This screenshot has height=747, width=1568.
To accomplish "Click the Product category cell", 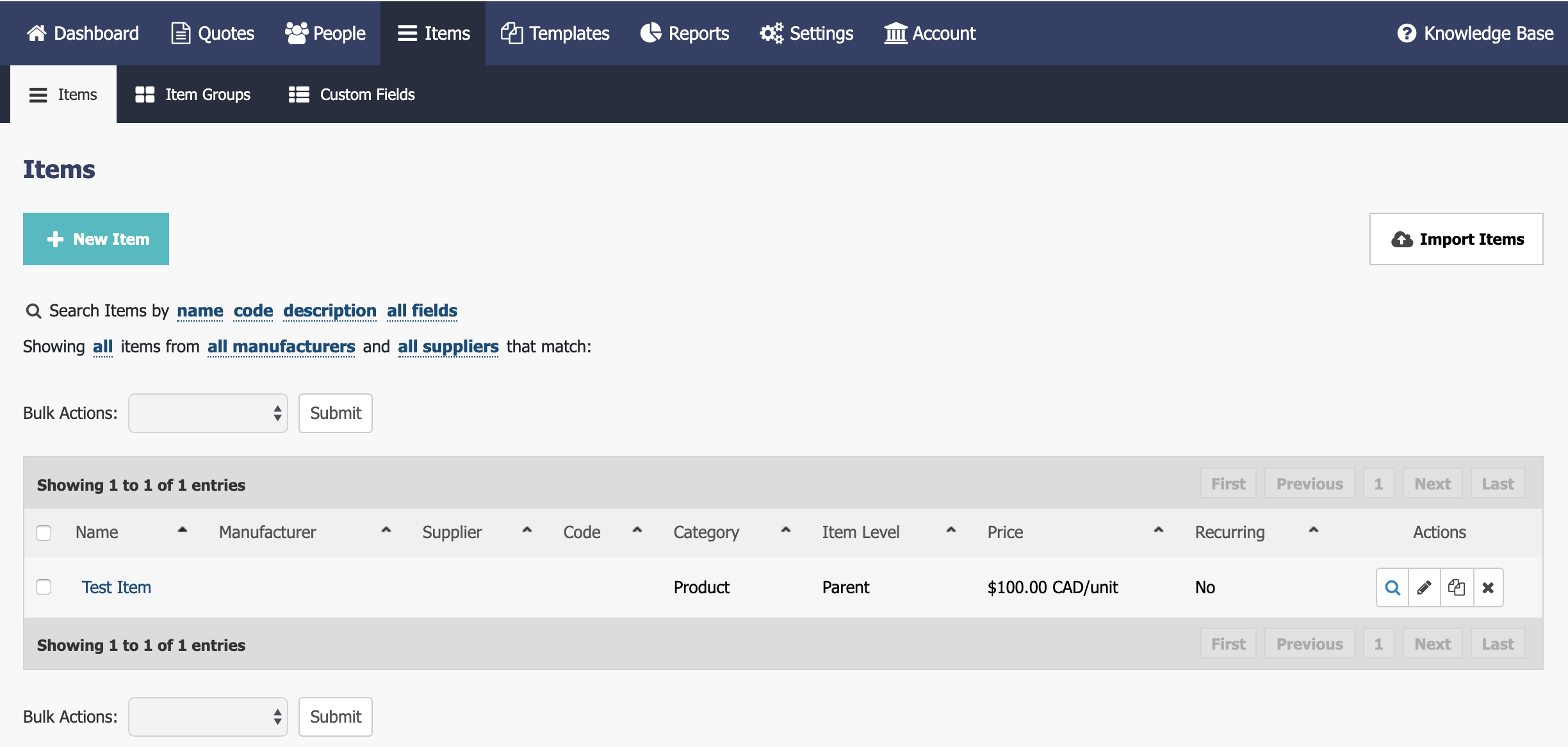I will 702,587.
